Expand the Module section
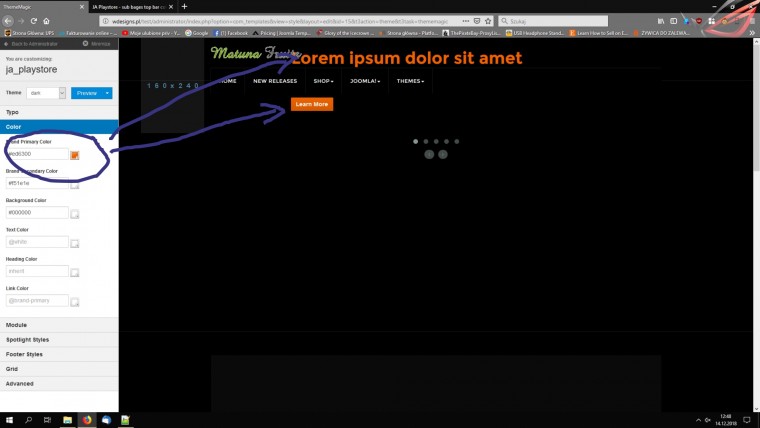 [59, 325]
